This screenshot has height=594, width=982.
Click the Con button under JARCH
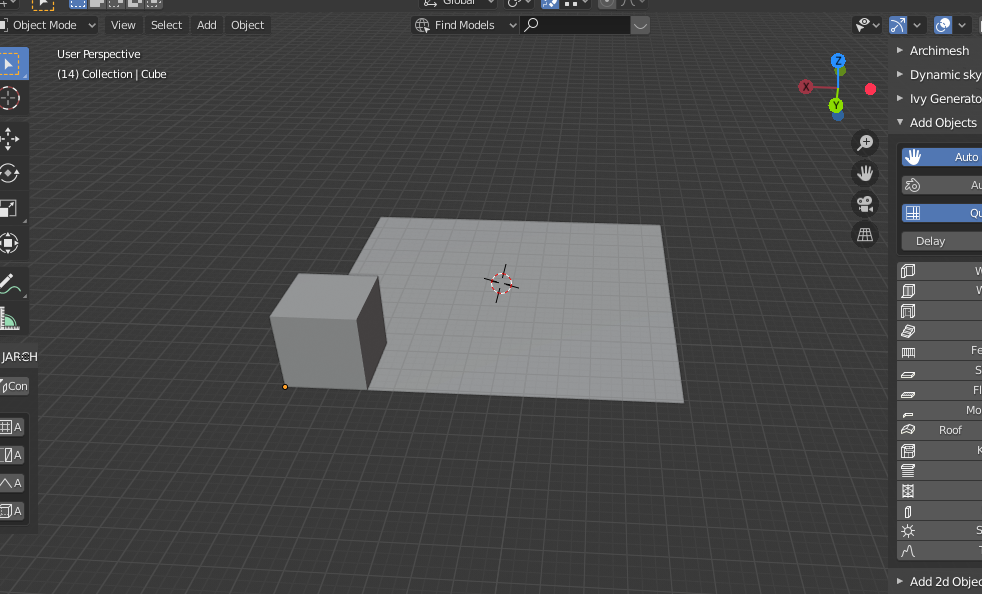pos(14,386)
